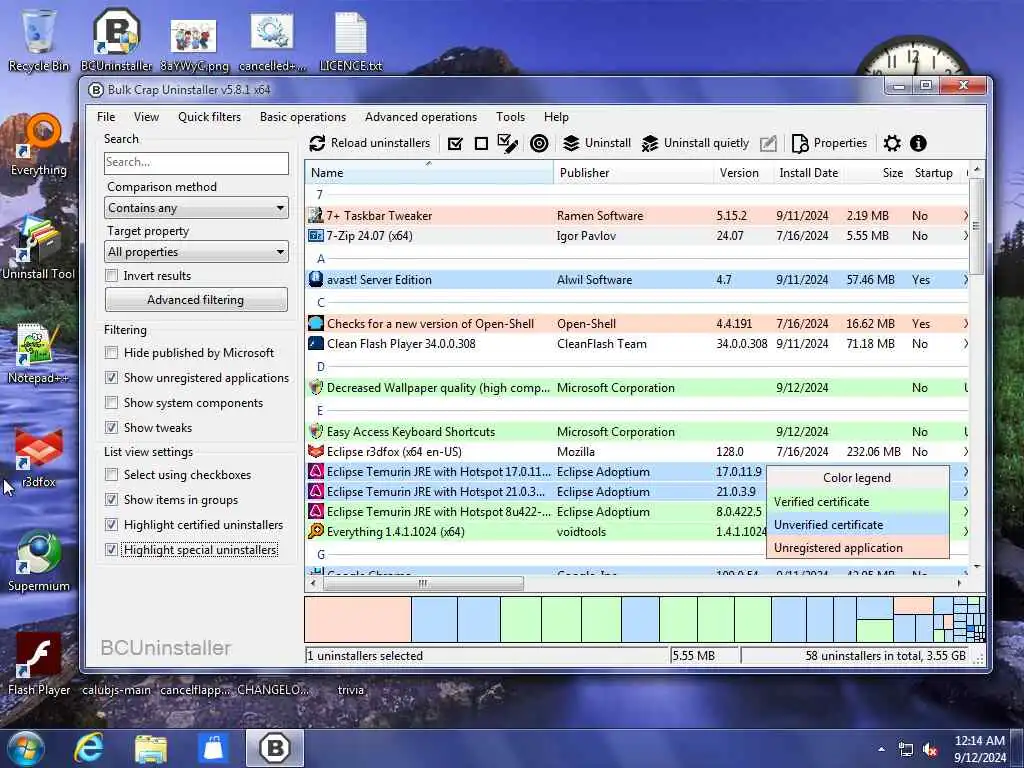Image resolution: width=1024 pixels, height=768 pixels.
Task: Open the Basic operations menu
Action: point(303,117)
